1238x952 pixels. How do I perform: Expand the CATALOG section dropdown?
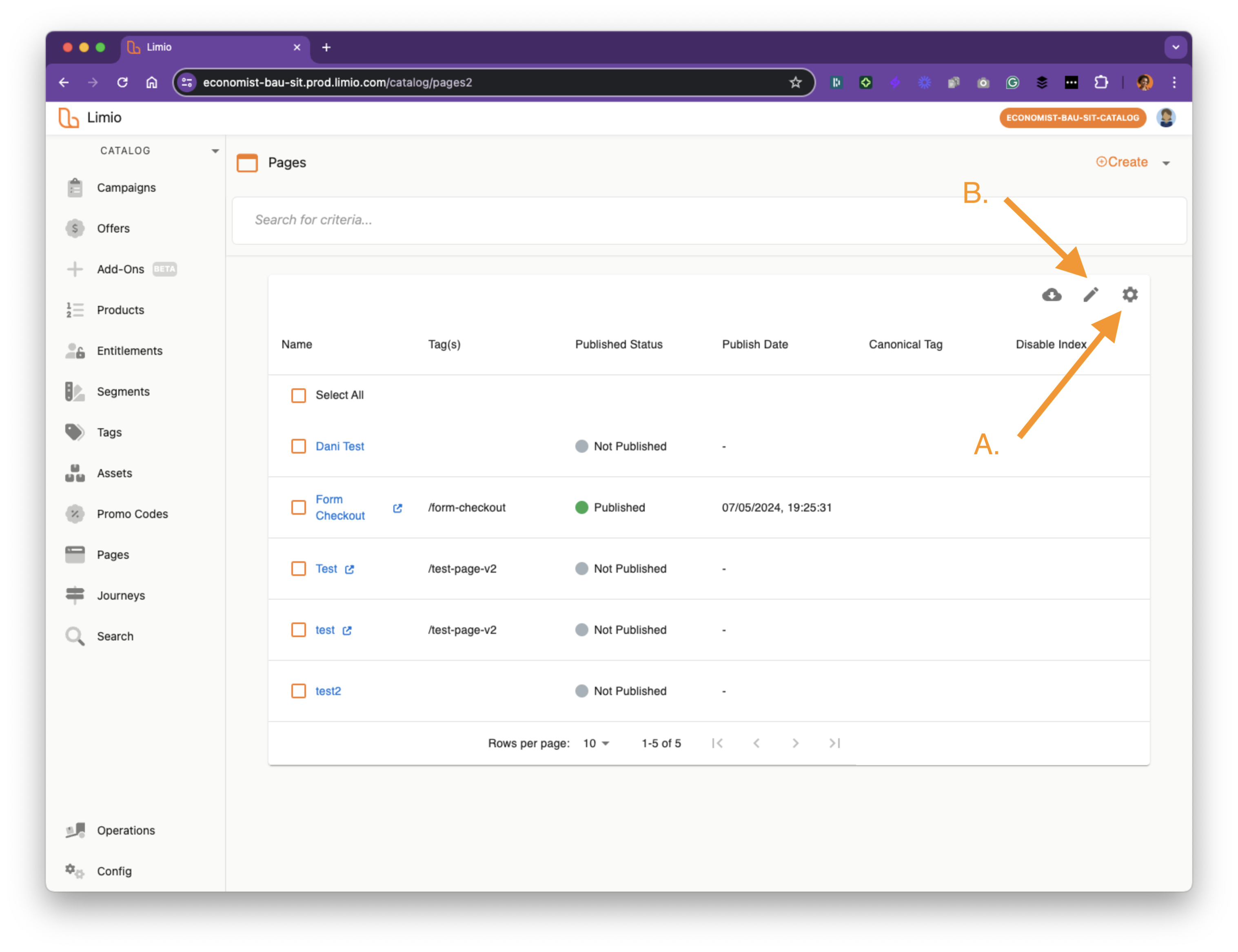[215, 151]
